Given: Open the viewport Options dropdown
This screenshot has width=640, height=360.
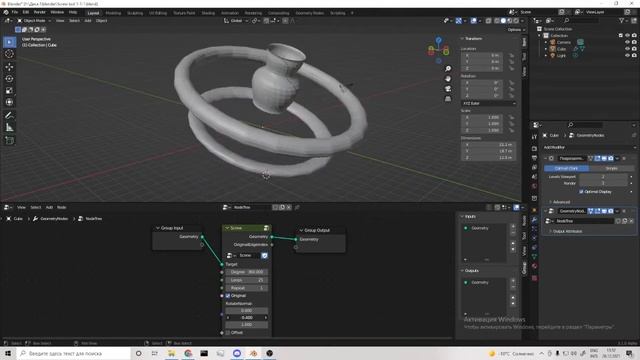Looking at the screenshot, I should (516, 29).
